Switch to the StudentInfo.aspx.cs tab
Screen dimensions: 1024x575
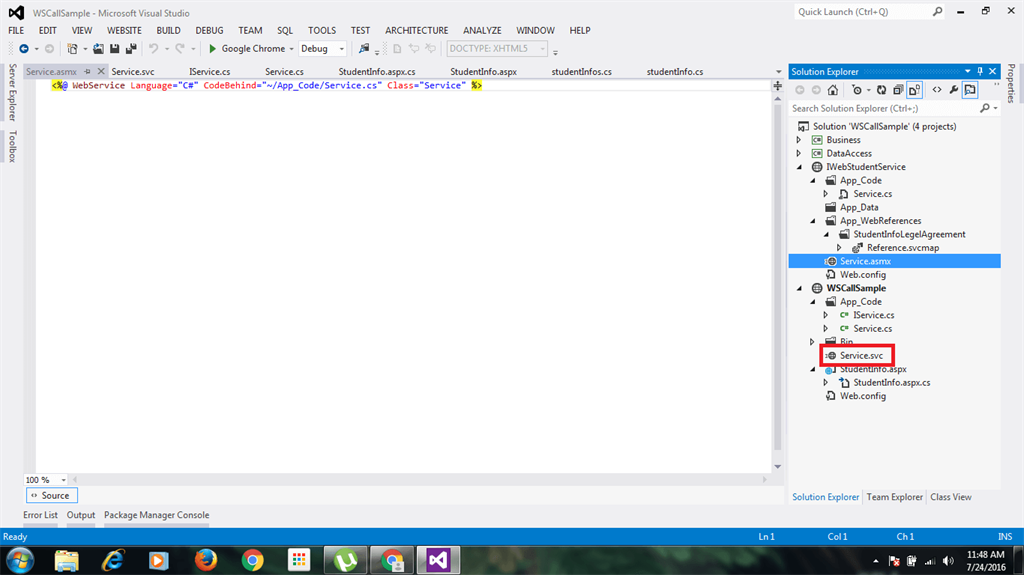pos(377,72)
